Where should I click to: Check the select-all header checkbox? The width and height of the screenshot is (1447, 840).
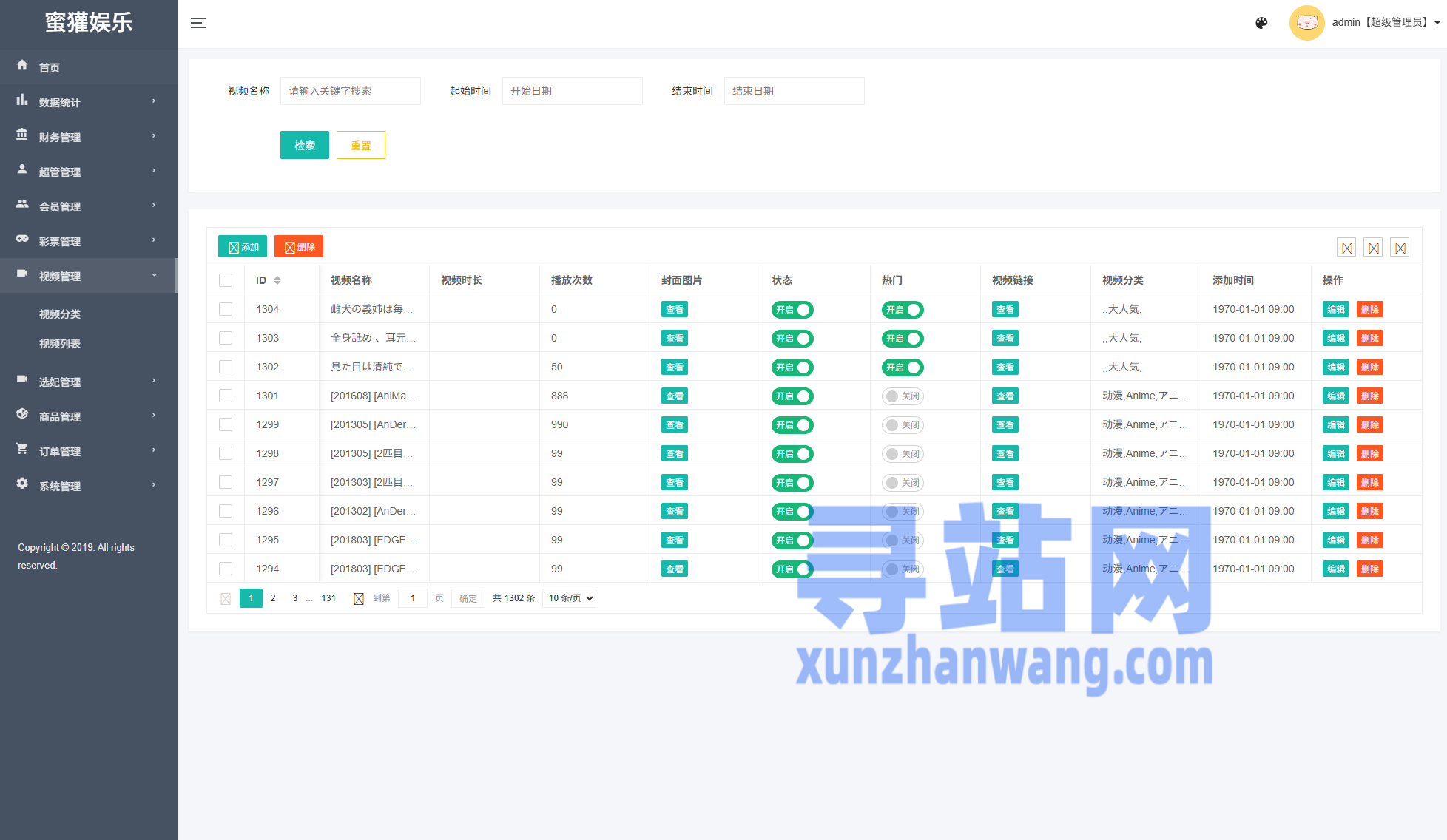point(226,280)
